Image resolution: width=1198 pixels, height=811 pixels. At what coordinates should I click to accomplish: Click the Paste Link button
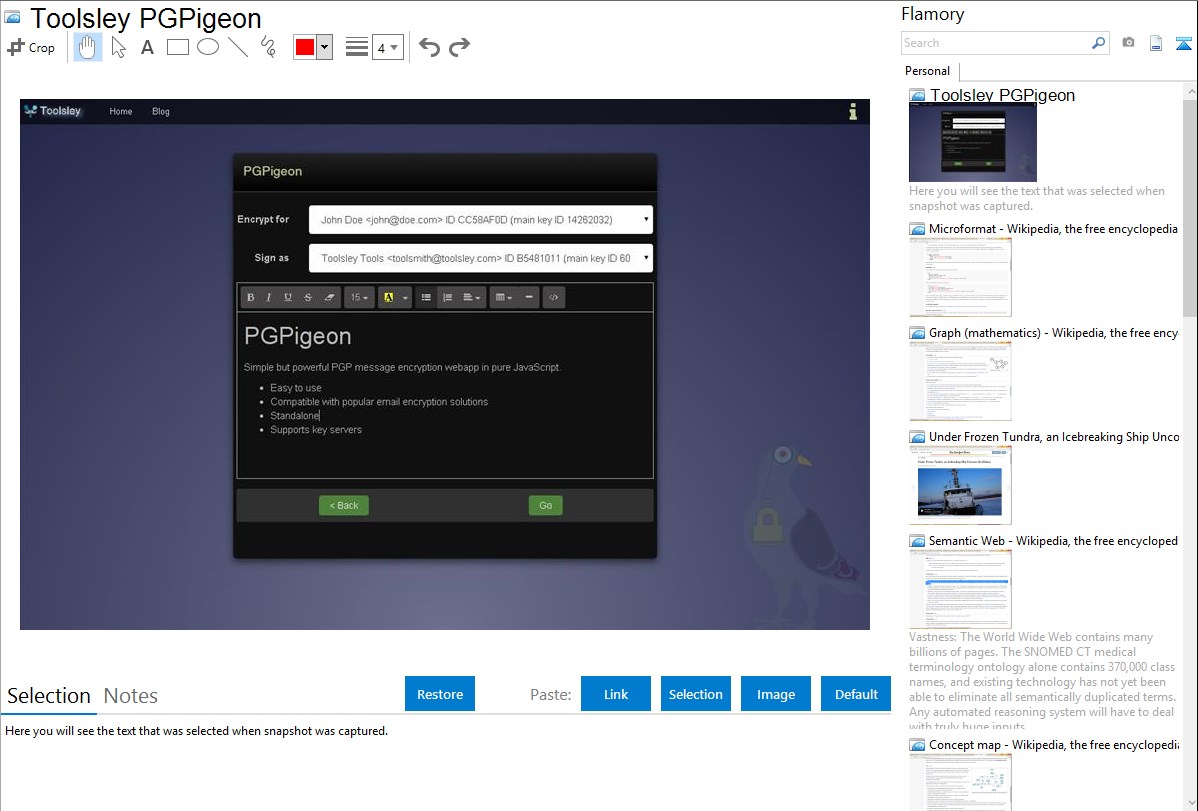coord(616,694)
